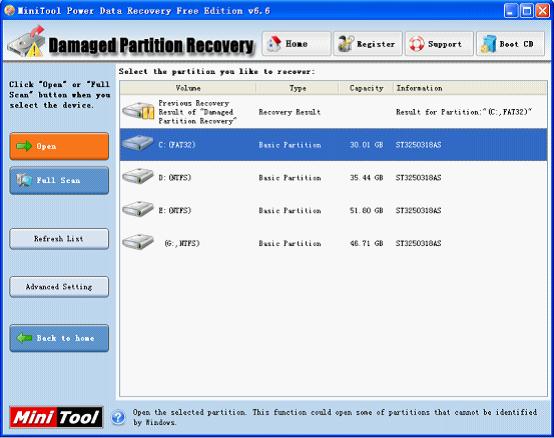The width and height of the screenshot is (554, 438).
Task: Sort by the Volume column header
Action: (x=188, y=88)
